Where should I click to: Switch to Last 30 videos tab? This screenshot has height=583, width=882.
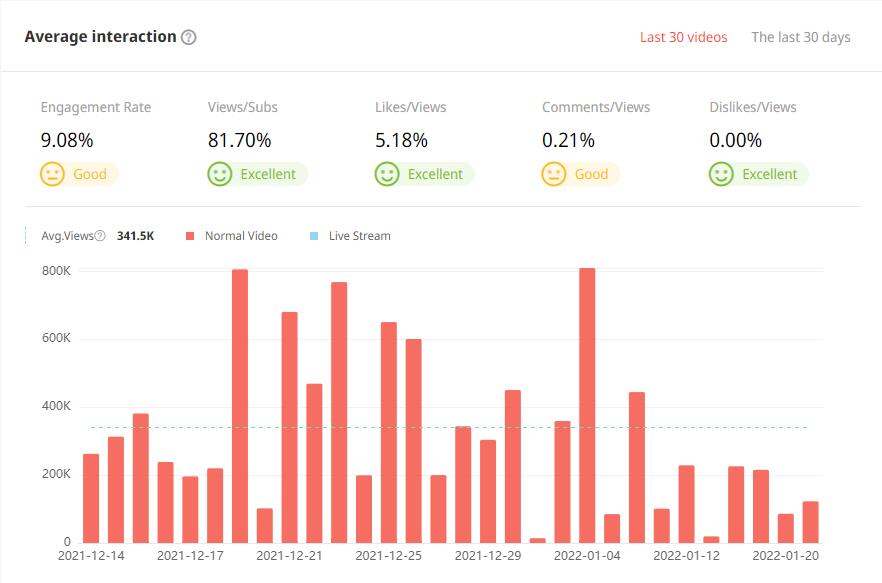683,37
